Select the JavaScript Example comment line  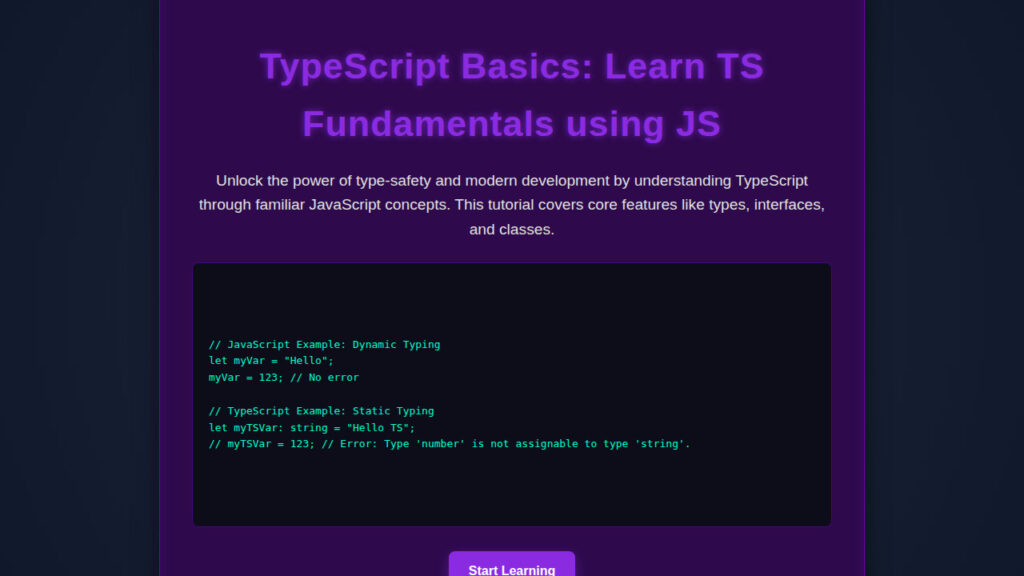[x=323, y=344]
